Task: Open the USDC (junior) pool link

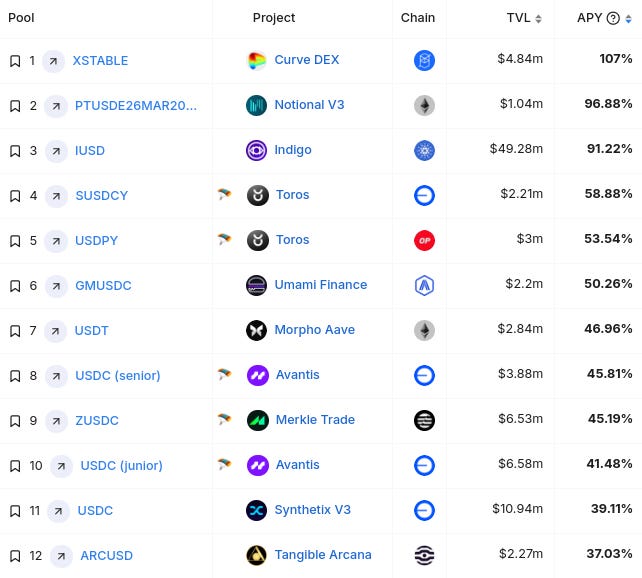Action: 122,466
